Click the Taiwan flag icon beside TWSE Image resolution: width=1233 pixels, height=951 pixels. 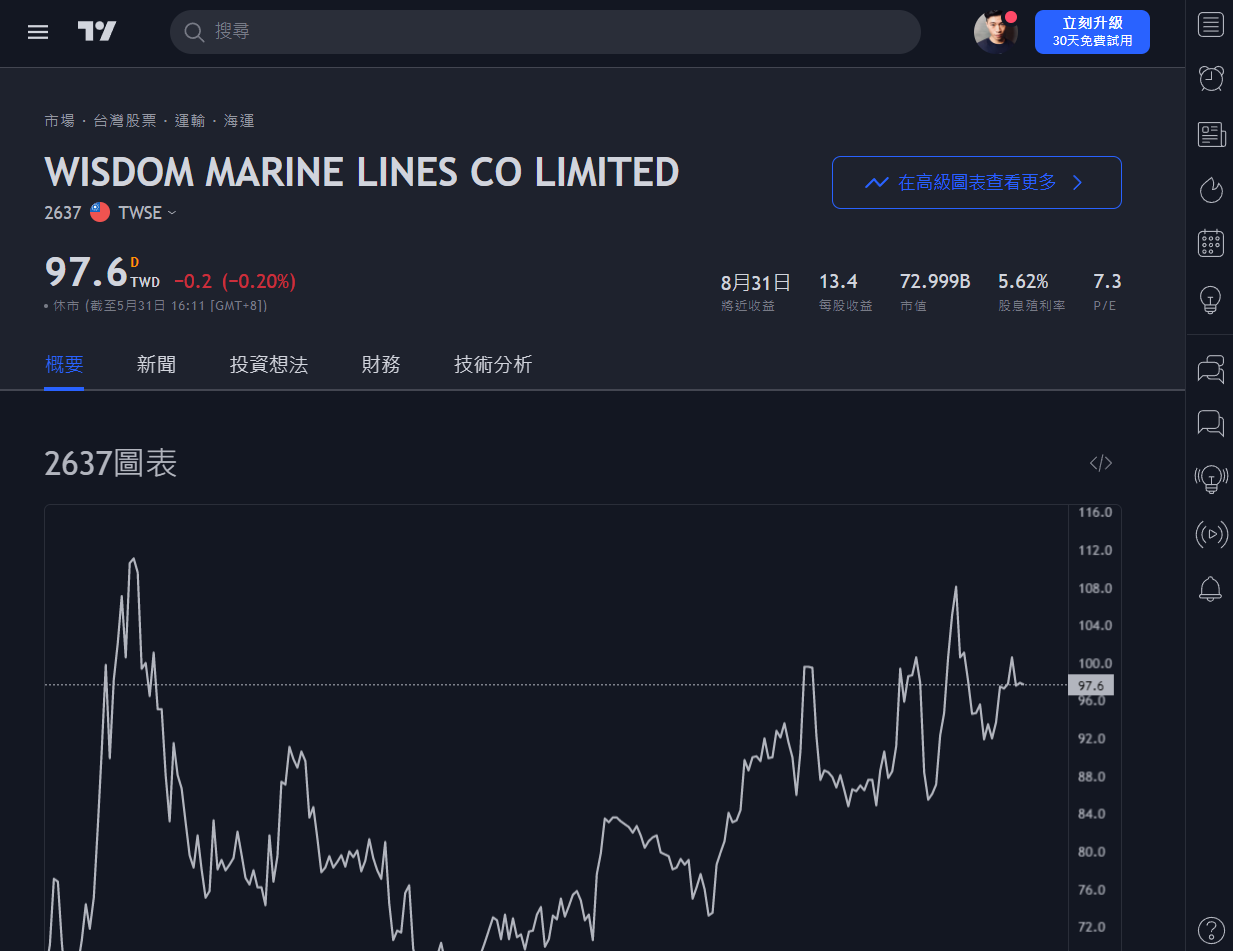click(x=100, y=212)
